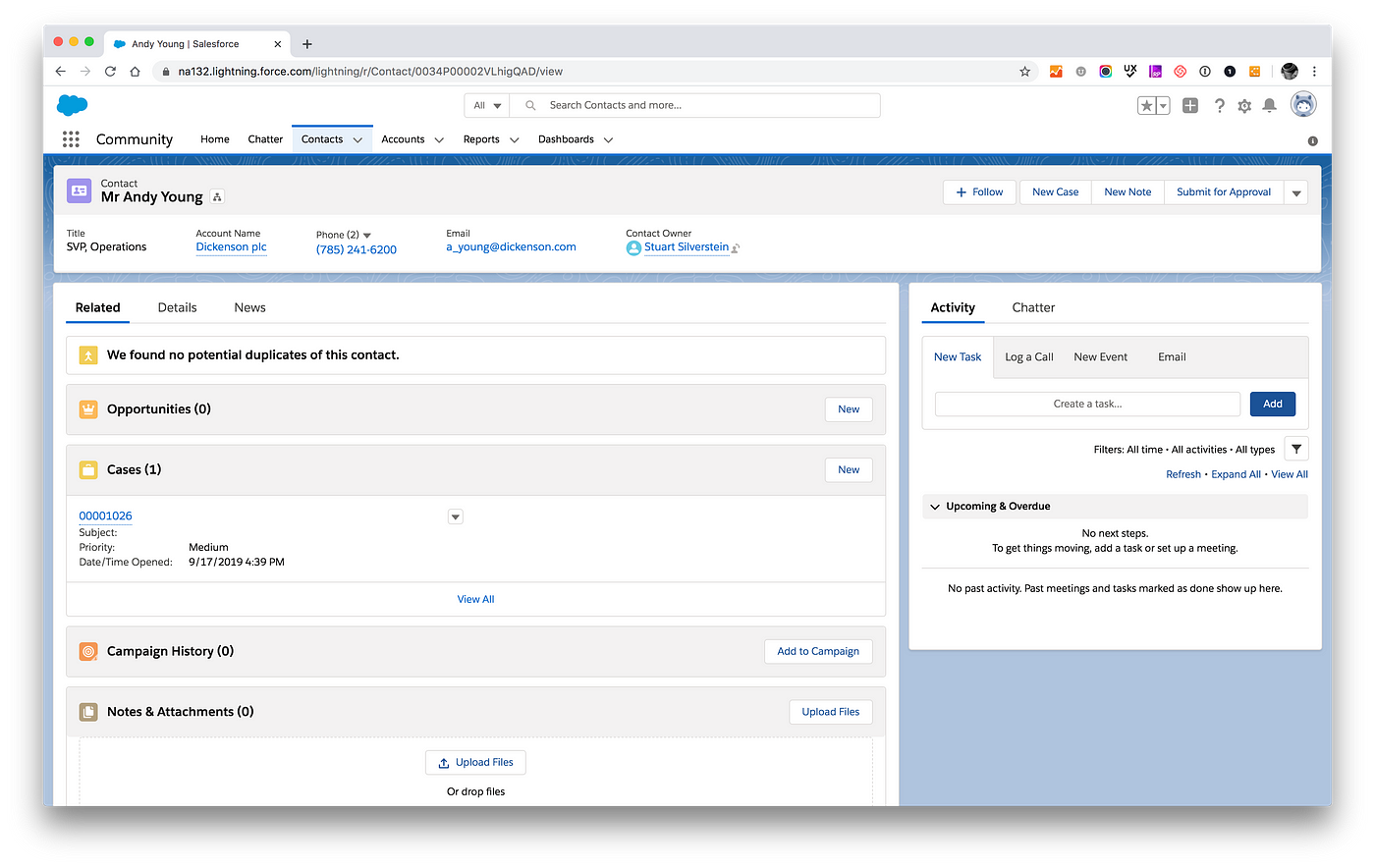
Task: Go to the Chatter nav tab
Action: click(x=265, y=139)
